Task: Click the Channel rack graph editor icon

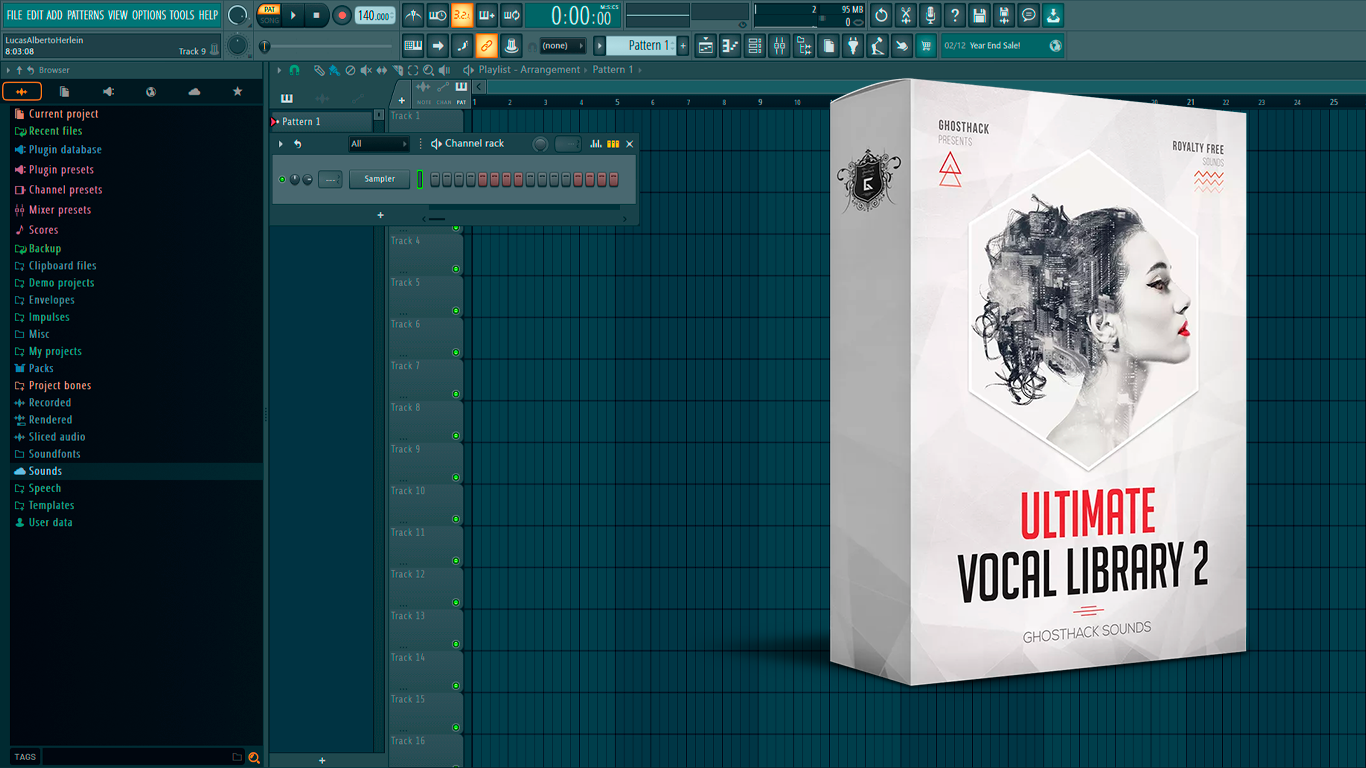Action: click(596, 144)
